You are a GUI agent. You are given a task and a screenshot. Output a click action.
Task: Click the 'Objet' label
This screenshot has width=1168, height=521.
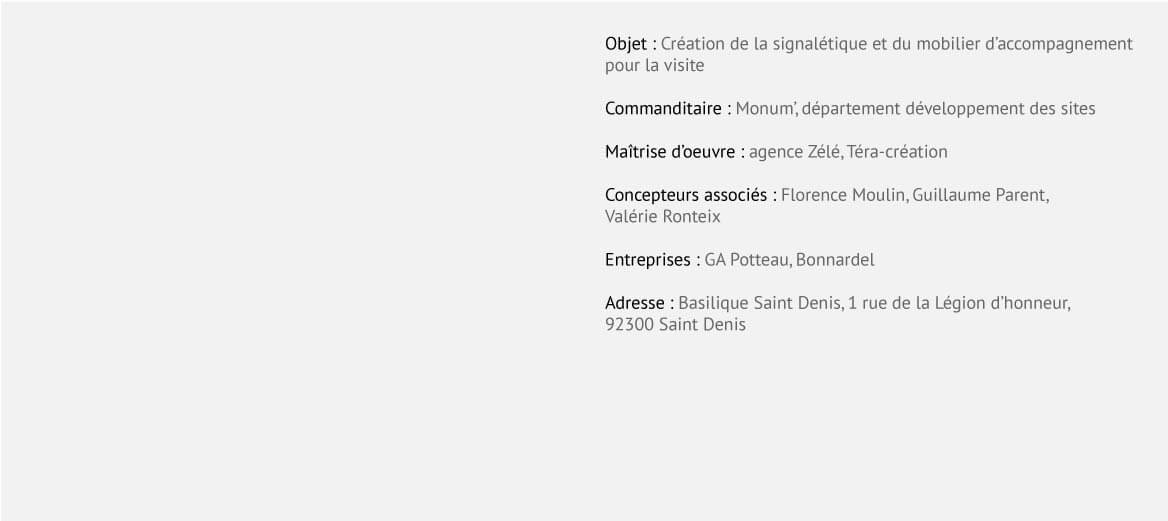point(626,45)
